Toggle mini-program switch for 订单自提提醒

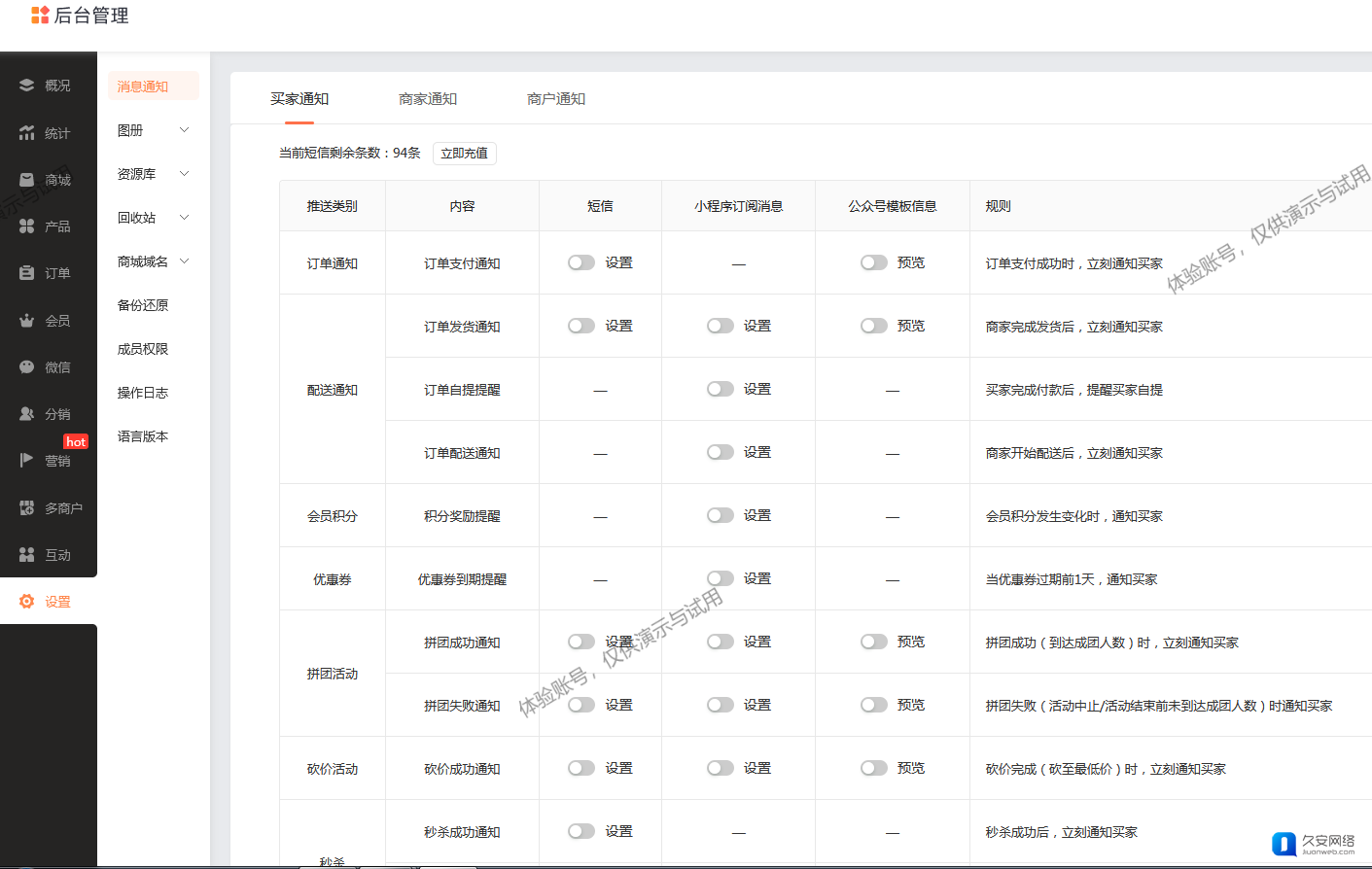[x=720, y=389]
